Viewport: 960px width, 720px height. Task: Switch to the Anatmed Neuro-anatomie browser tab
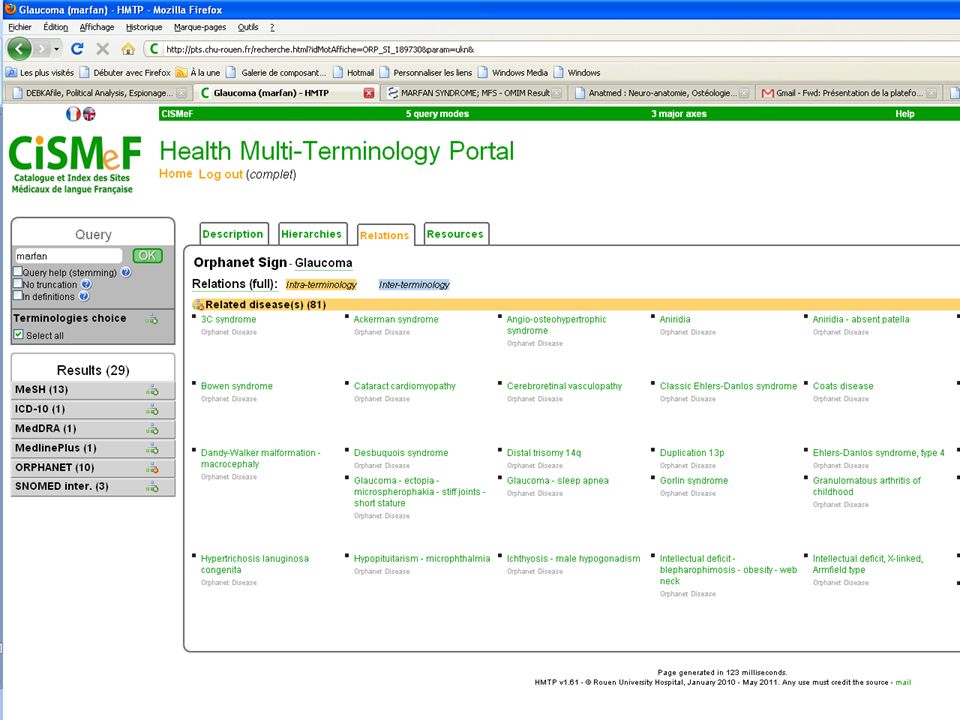pos(661,93)
